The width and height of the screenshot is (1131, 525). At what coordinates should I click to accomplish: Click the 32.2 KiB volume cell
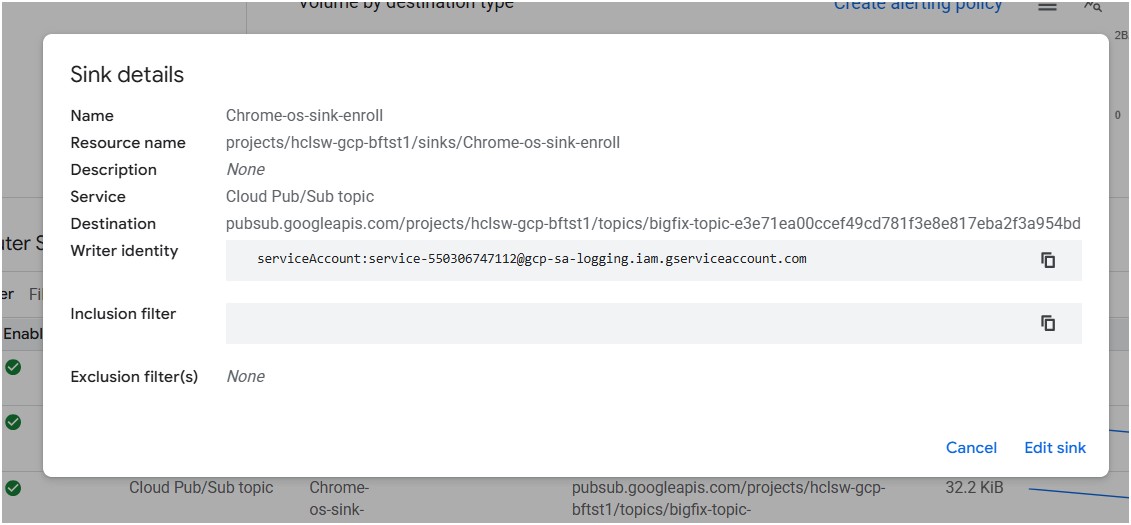click(974, 488)
